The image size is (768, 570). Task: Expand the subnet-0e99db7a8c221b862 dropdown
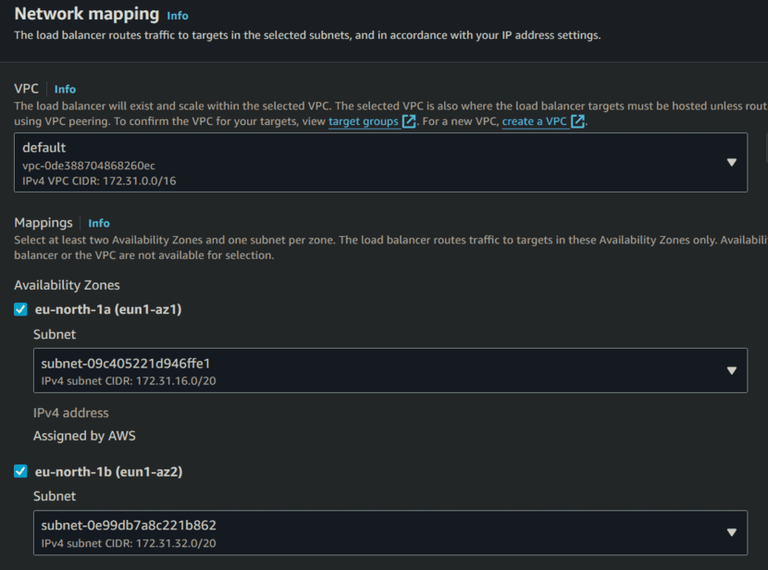coord(380,533)
